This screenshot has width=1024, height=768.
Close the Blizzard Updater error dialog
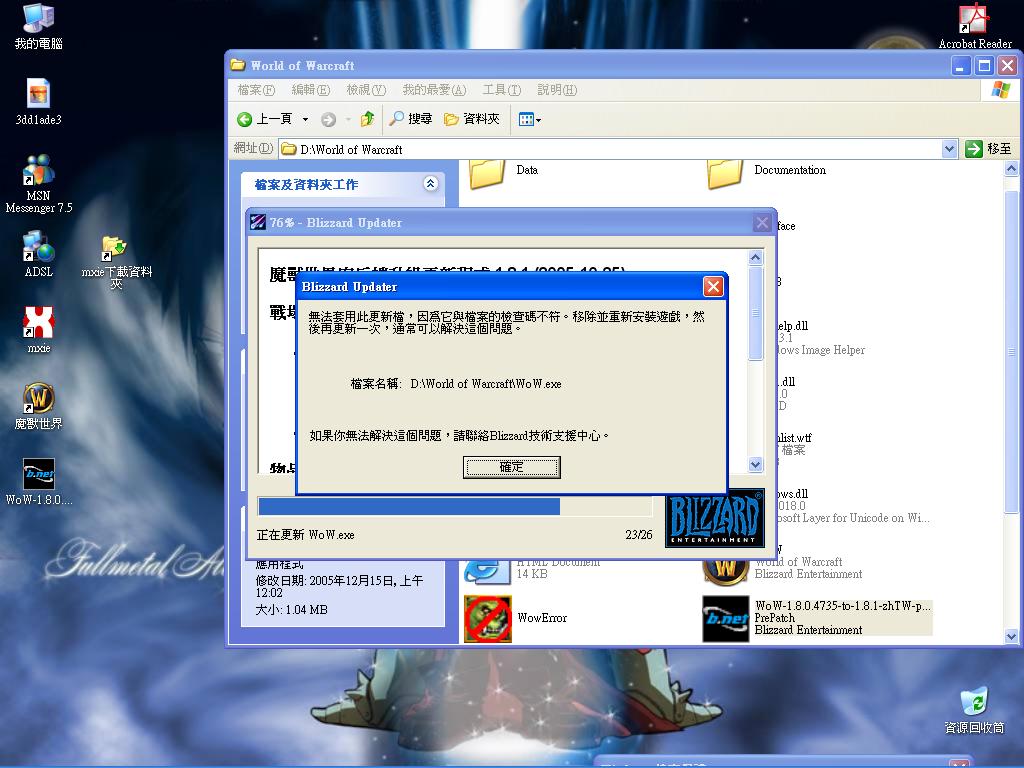pos(713,286)
